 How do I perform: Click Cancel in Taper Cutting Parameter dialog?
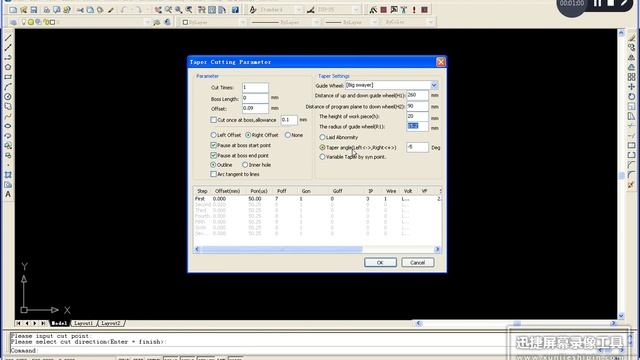click(418, 262)
